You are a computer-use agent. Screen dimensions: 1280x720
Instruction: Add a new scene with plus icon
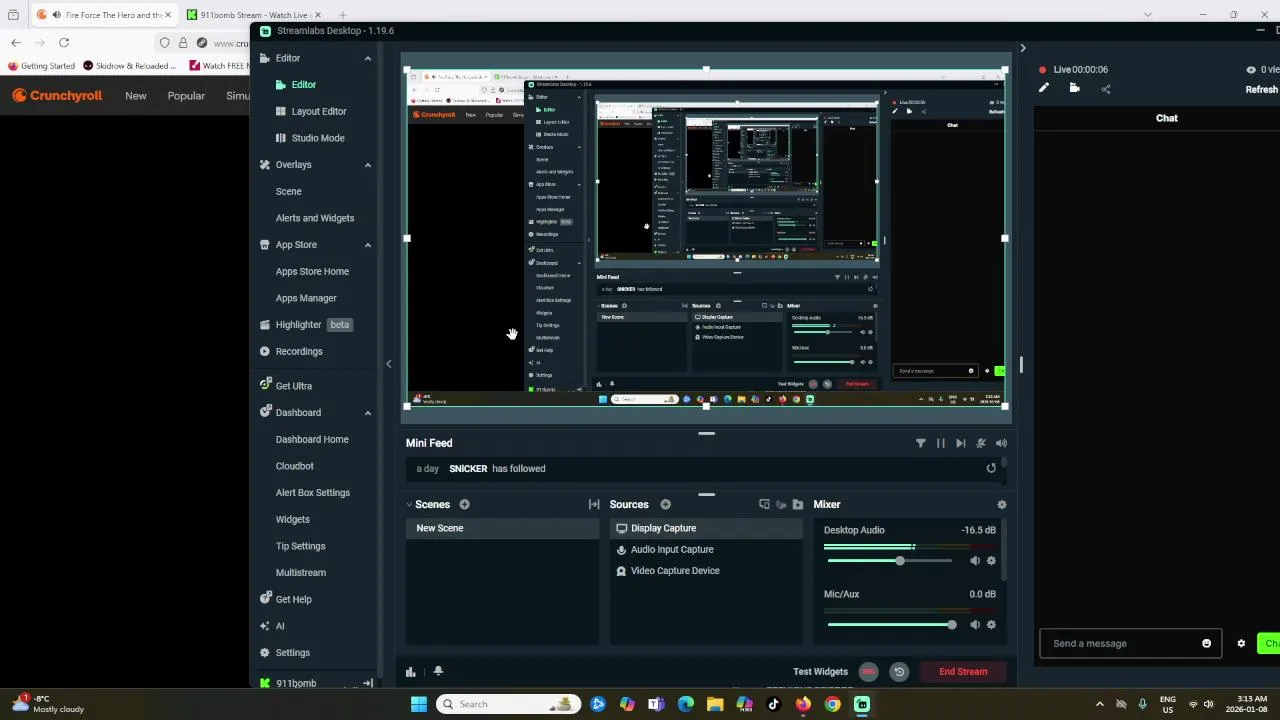(x=464, y=505)
